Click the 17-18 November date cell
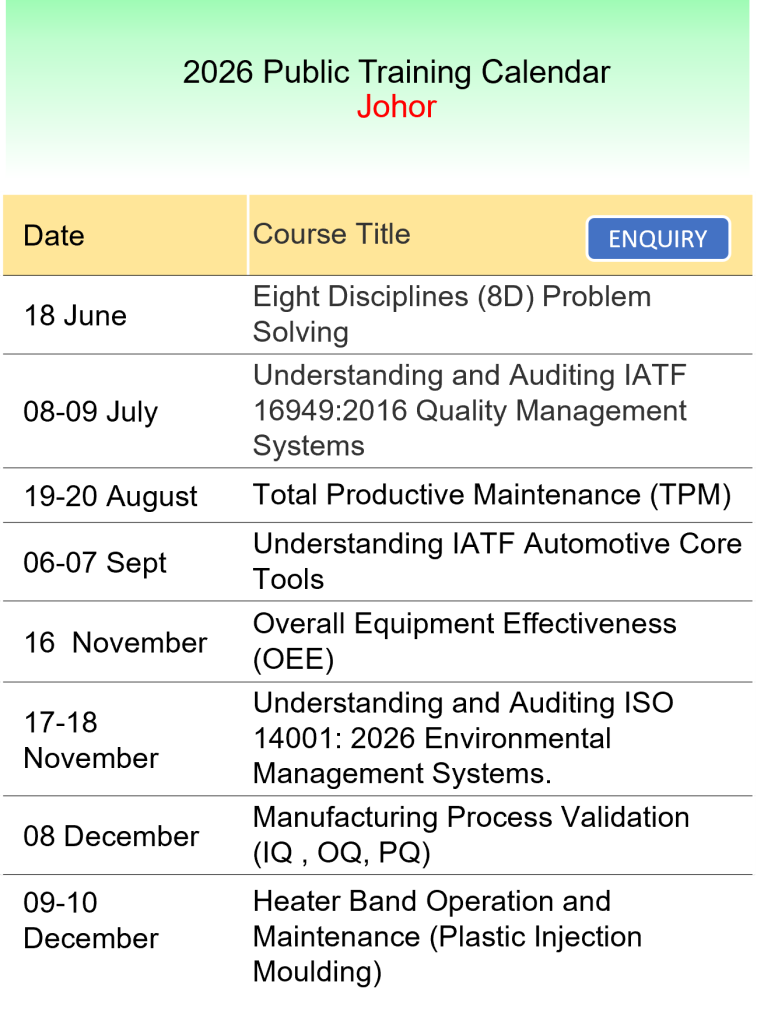The height and width of the screenshot is (1024, 757). click(91, 740)
